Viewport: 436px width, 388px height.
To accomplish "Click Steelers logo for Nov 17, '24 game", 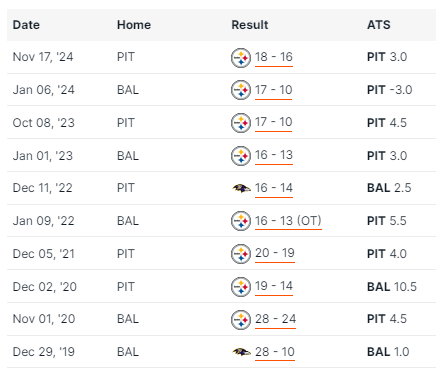I will [x=241, y=58].
